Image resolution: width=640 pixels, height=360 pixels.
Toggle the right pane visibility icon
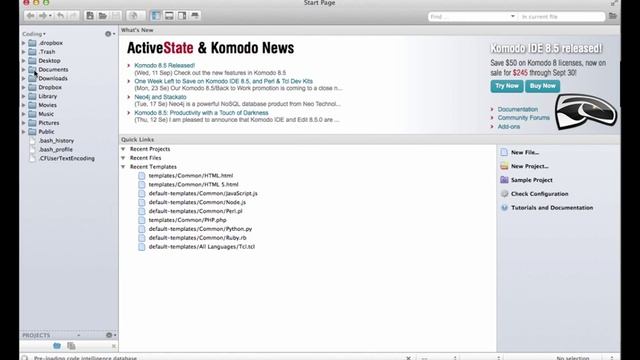click(x=182, y=16)
